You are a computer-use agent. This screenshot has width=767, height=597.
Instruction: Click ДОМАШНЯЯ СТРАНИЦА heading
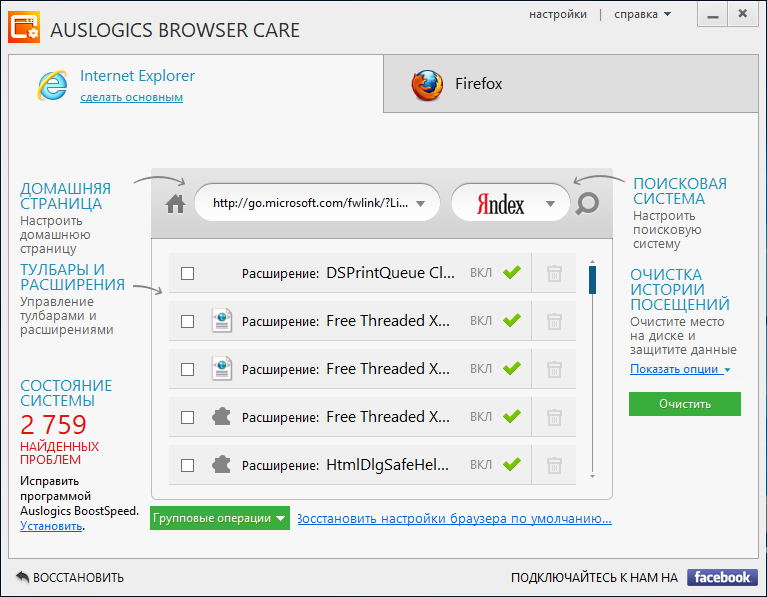(66, 196)
